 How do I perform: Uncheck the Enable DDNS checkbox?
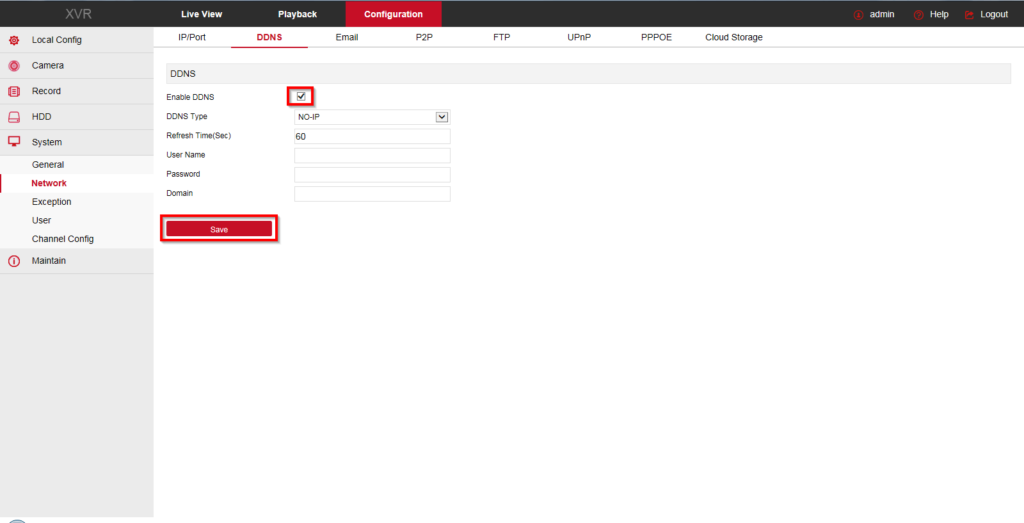(x=301, y=97)
